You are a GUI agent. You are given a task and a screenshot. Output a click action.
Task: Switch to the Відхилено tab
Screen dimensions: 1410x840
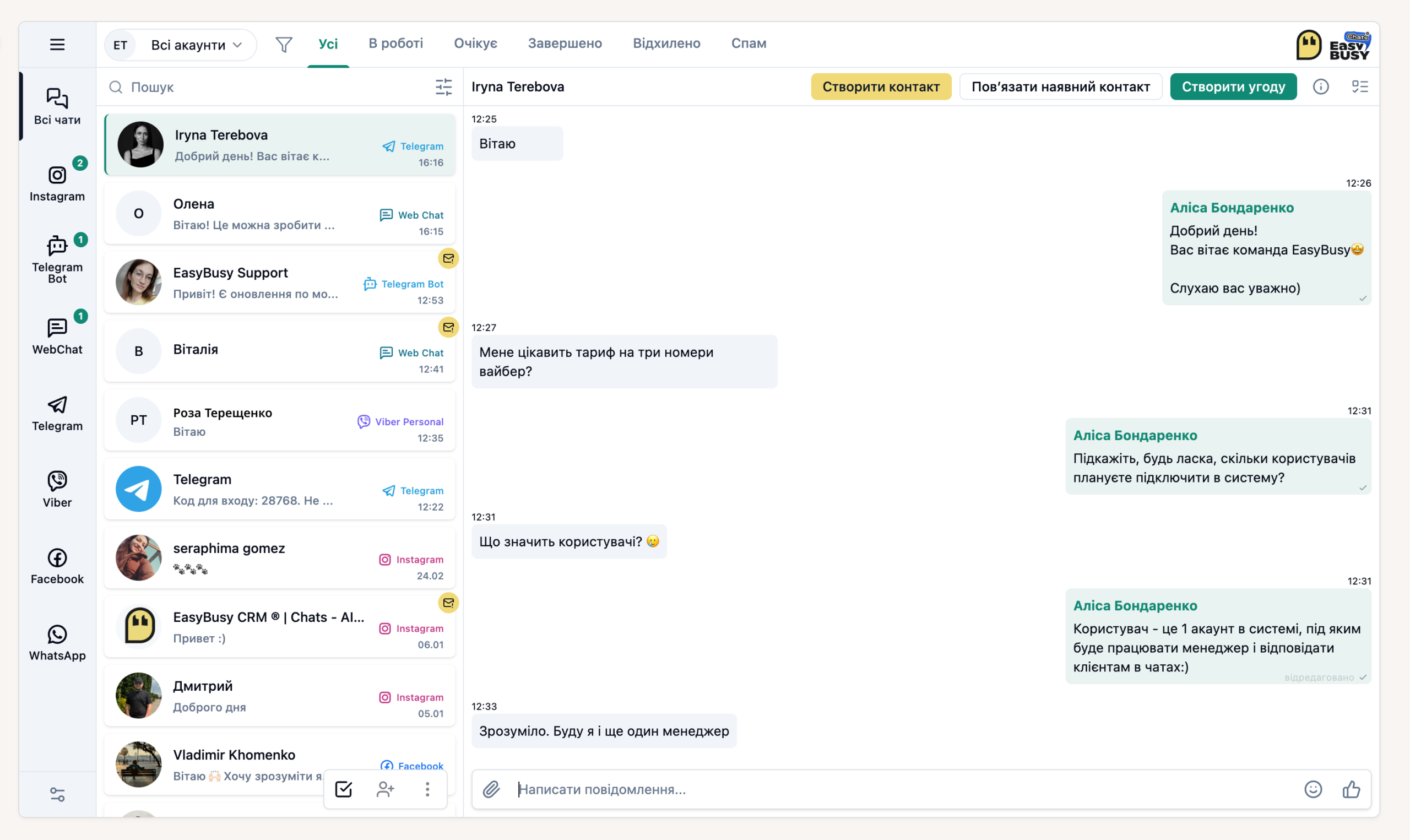pos(666,44)
